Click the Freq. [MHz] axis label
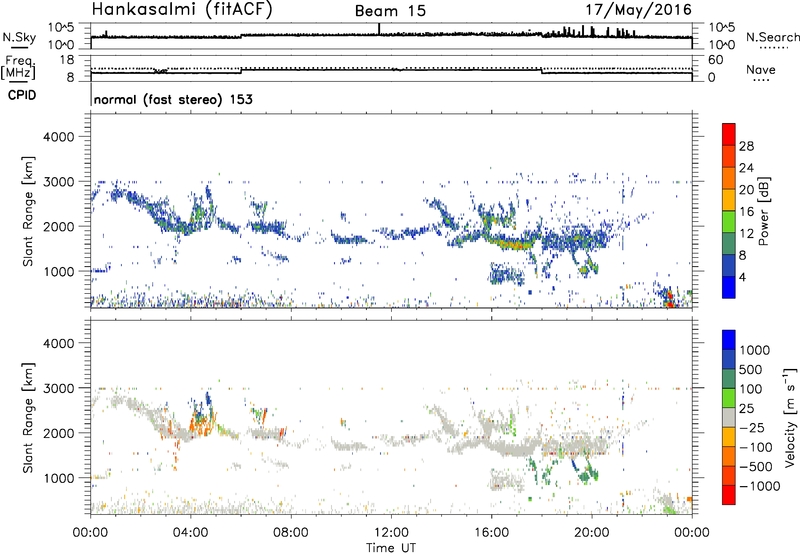 (18, 67)
